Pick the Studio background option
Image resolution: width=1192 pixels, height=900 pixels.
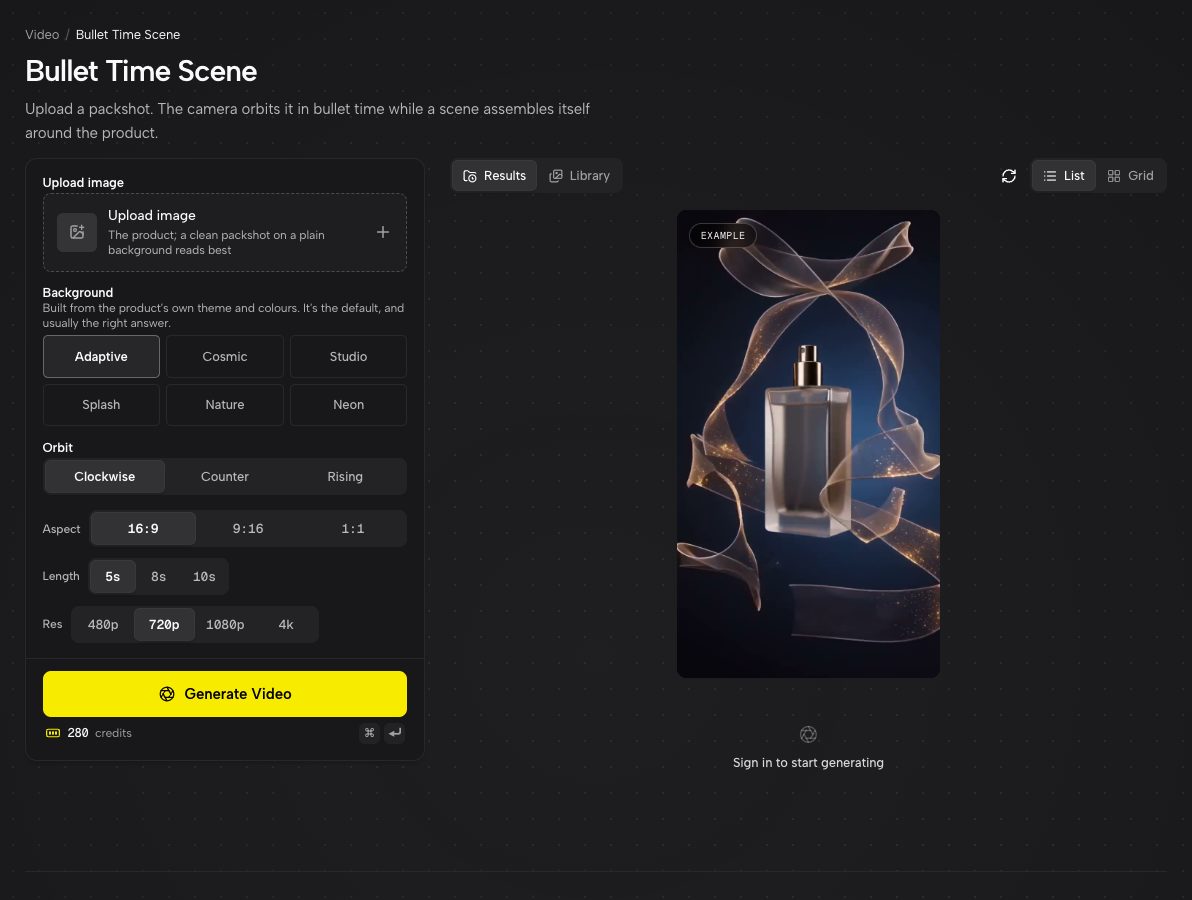(x=348, y=357)
